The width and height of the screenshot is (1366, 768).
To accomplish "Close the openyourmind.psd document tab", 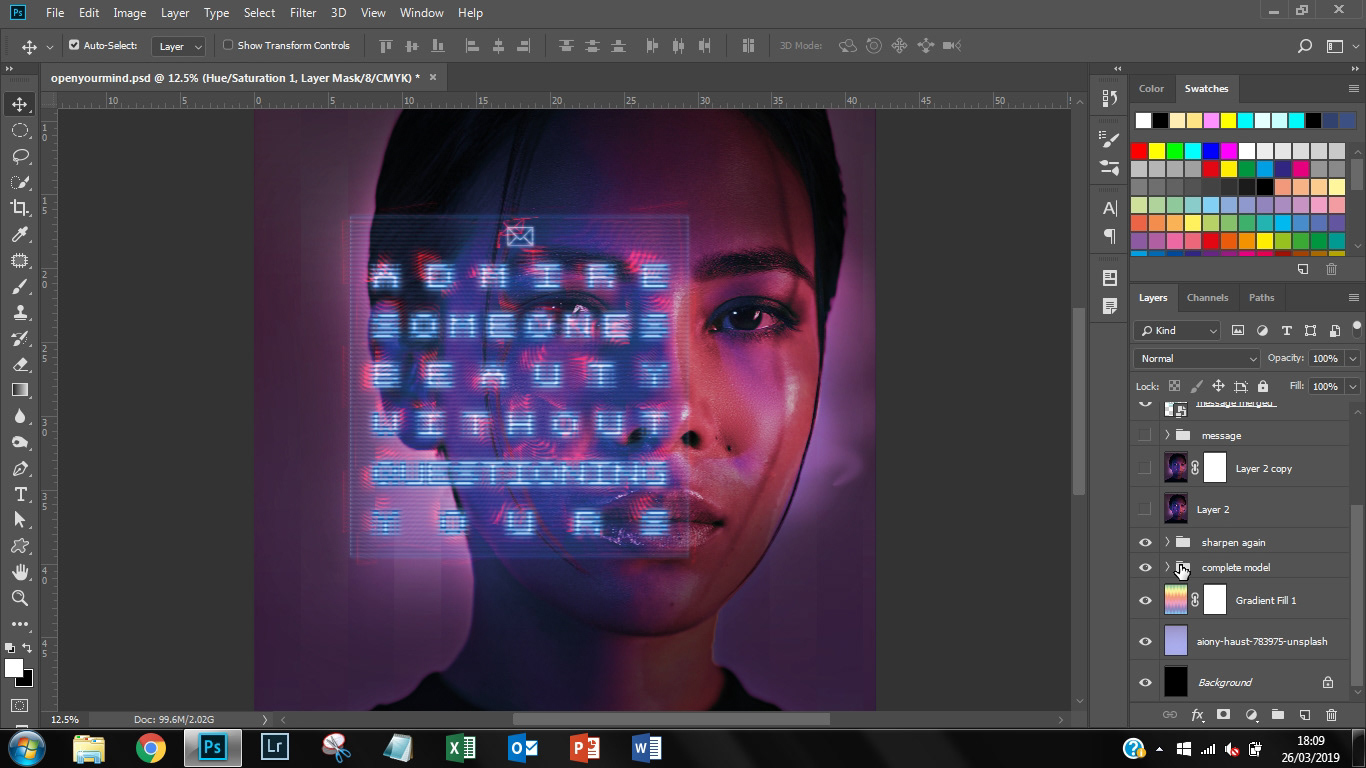I will [x=432, y=77].
